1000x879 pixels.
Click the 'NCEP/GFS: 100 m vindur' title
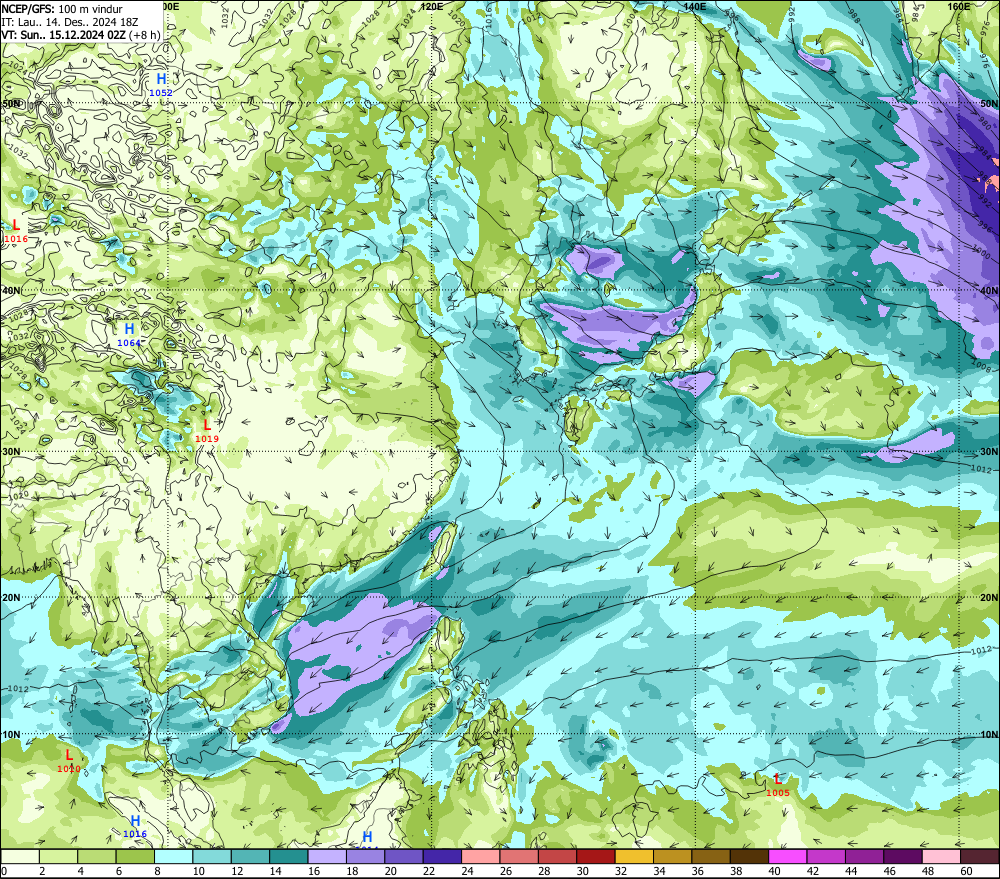62,9
